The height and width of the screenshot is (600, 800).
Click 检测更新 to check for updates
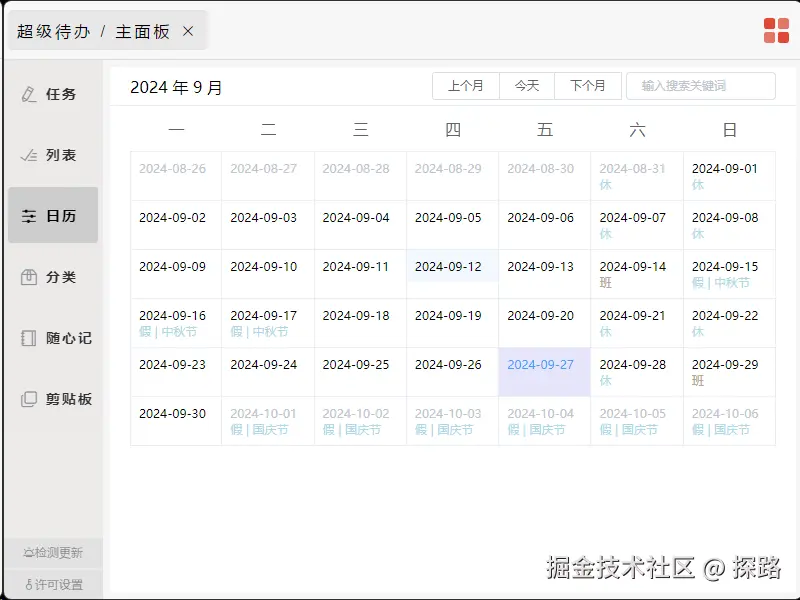53,553
